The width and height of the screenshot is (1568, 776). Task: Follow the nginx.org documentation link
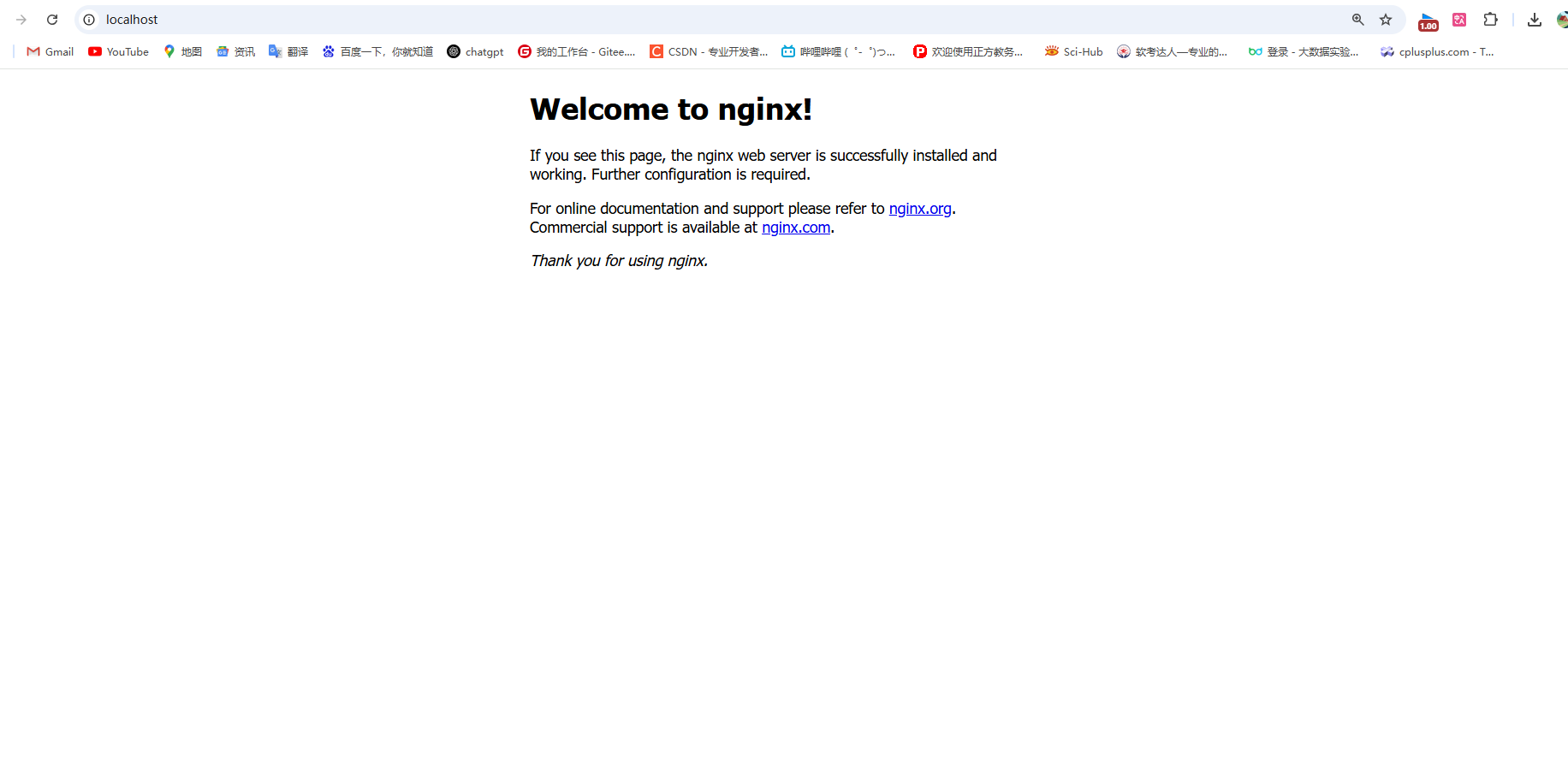920,209
